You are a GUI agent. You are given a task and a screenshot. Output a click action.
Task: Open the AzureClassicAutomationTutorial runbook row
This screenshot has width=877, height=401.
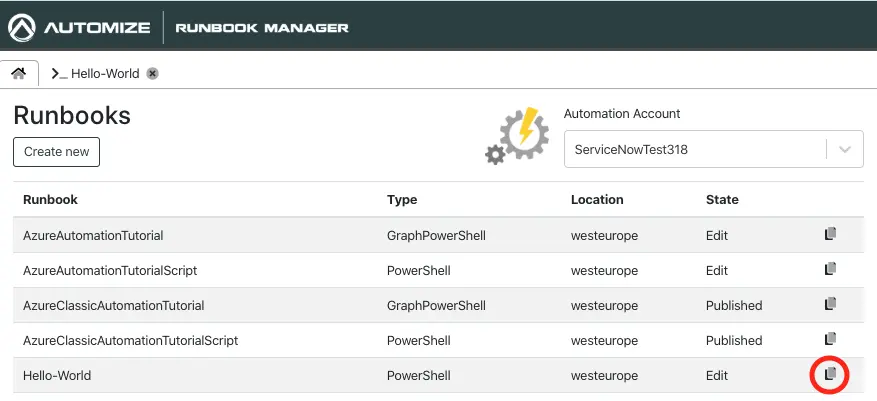[113, 306]
